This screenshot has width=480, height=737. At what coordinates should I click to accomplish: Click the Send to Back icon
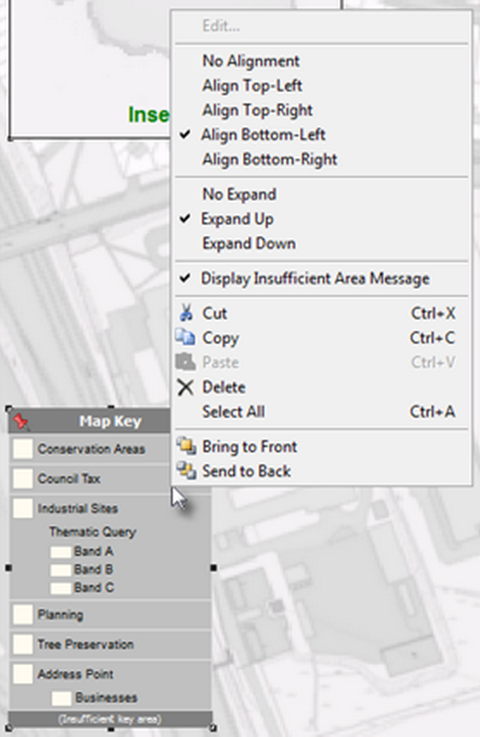click(x=186, y=470)
